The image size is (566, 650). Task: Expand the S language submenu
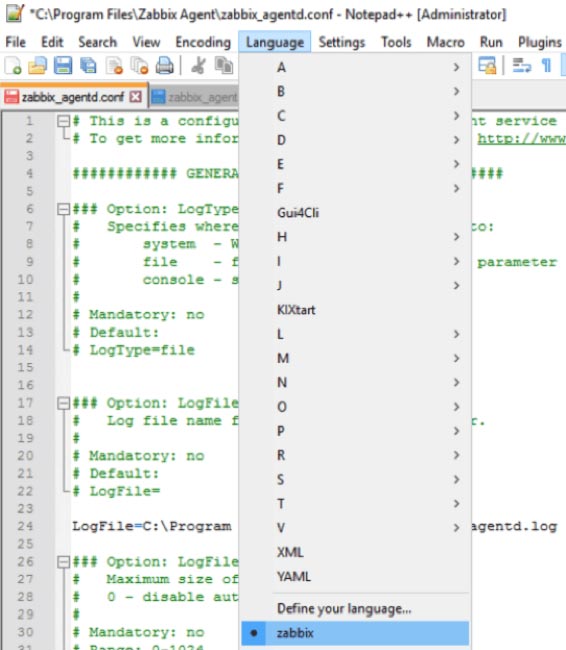355,479
